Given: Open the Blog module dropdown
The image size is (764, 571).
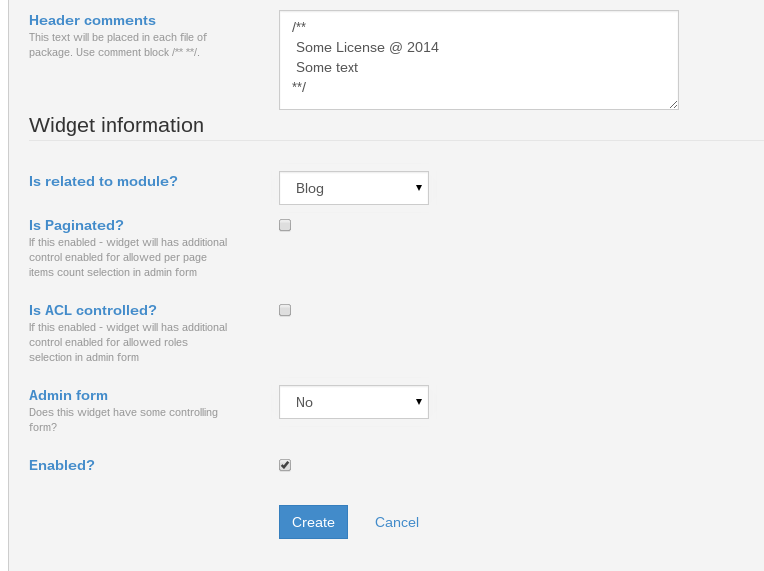Looking at the screenshot, I should click(354, 188).
